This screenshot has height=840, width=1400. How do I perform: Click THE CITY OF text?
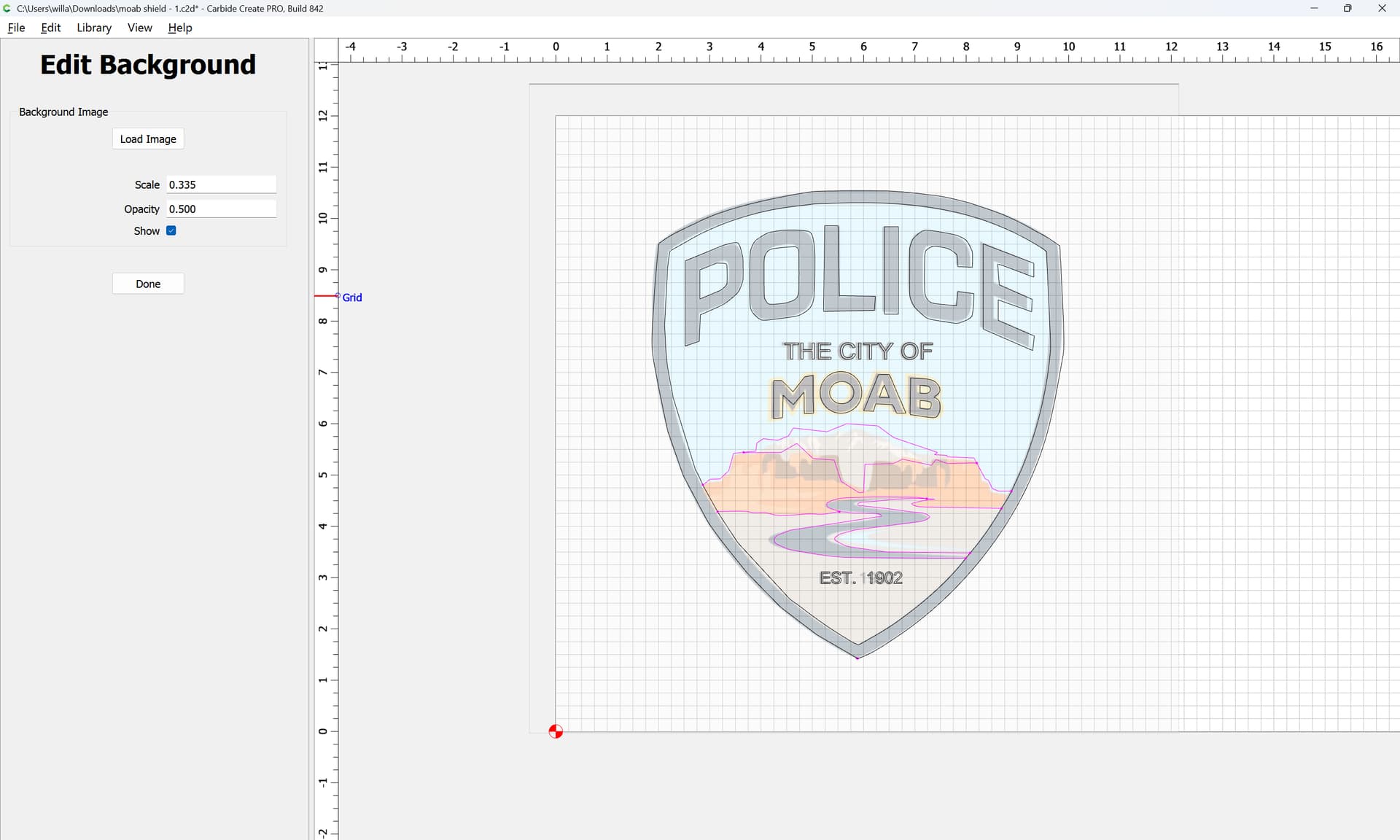[857, 351]
